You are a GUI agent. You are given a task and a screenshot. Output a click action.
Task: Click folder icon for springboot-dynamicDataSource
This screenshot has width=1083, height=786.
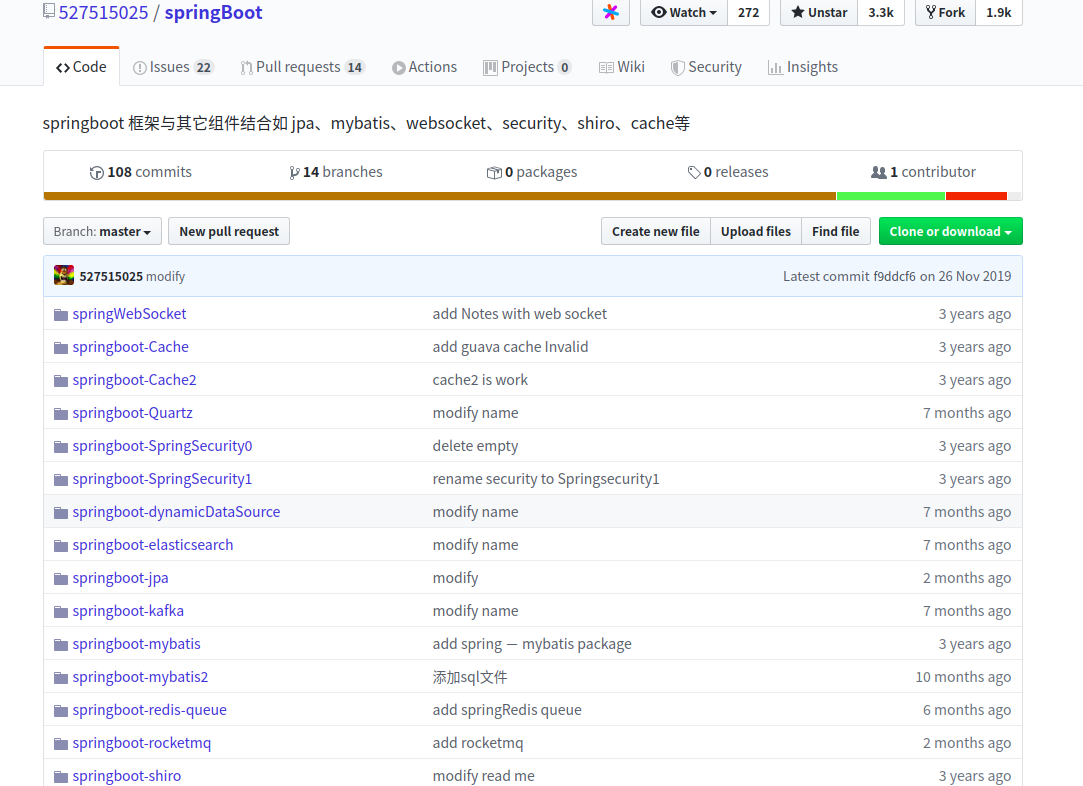pos(61,513)
